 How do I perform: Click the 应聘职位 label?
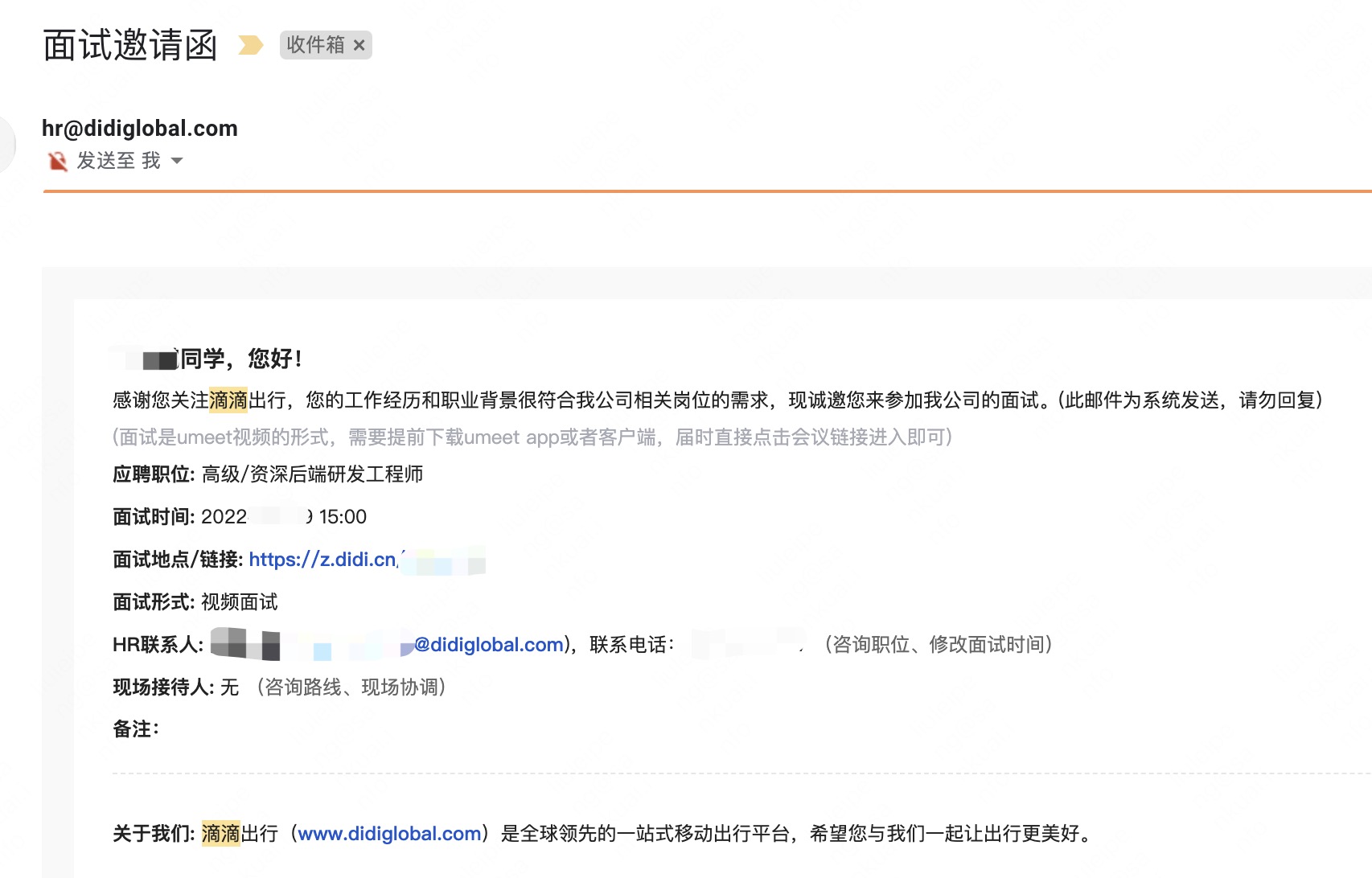[154, 474]
